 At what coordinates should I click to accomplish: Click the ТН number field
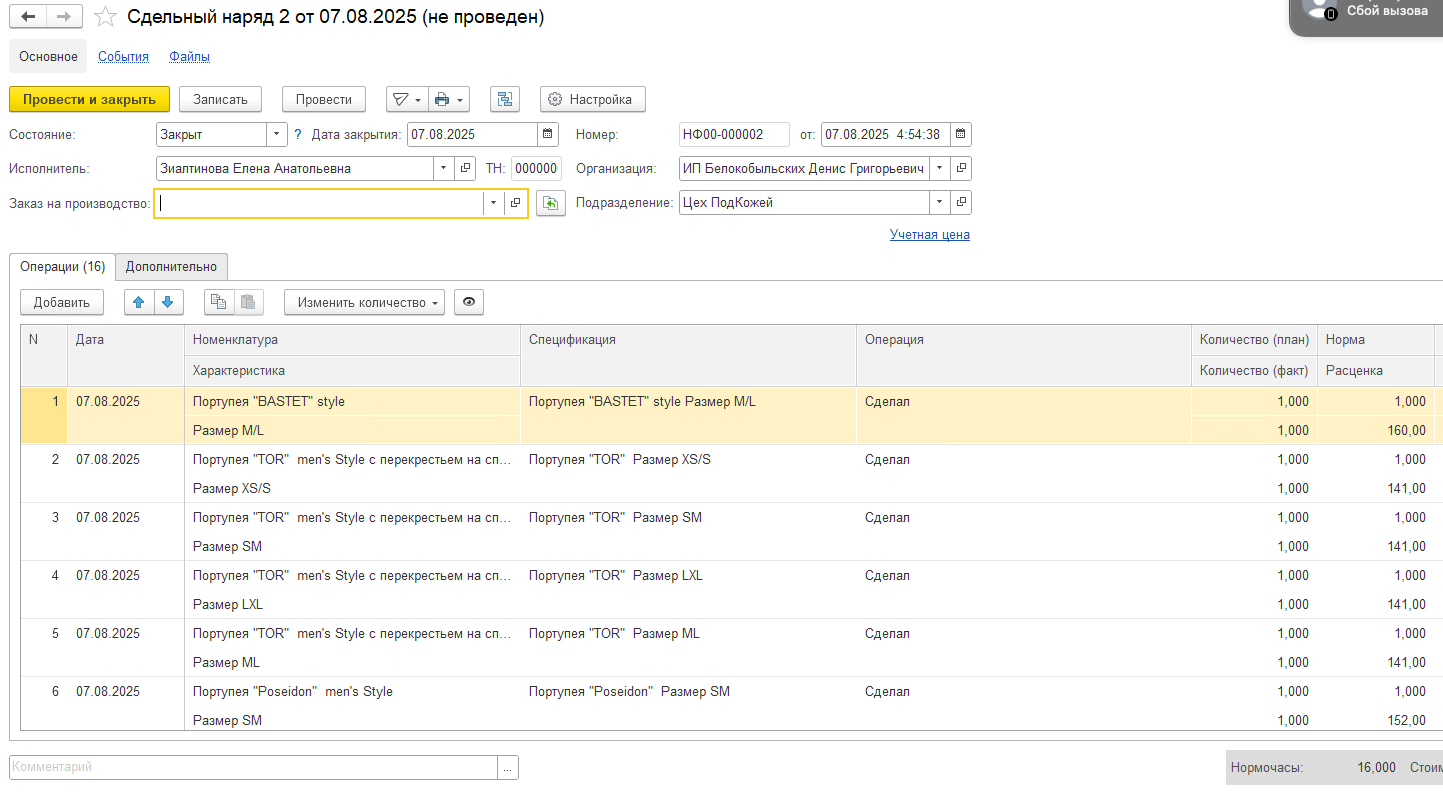coord(536,168)
